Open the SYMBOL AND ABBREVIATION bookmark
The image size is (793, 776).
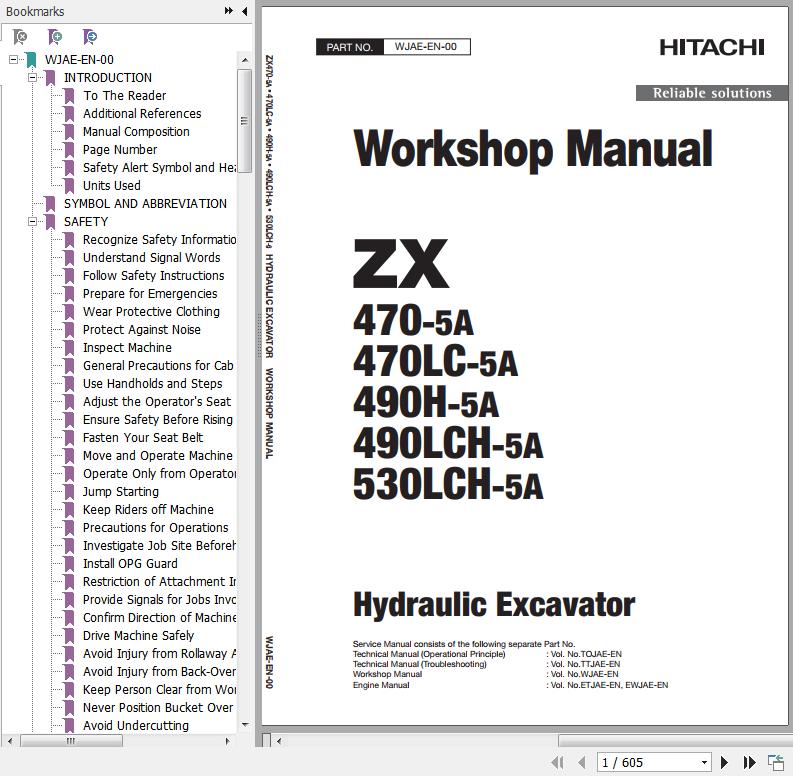pyautogui.click(x=145, y=203)
